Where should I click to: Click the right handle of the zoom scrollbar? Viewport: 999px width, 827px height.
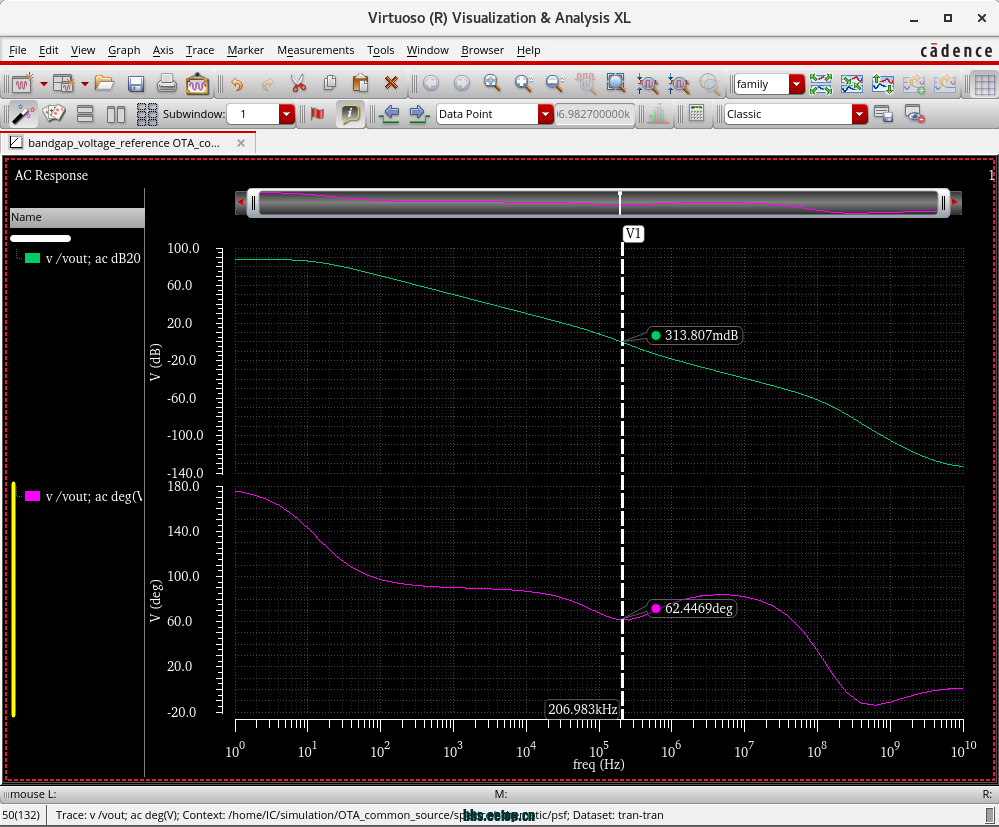coord(944,203)
